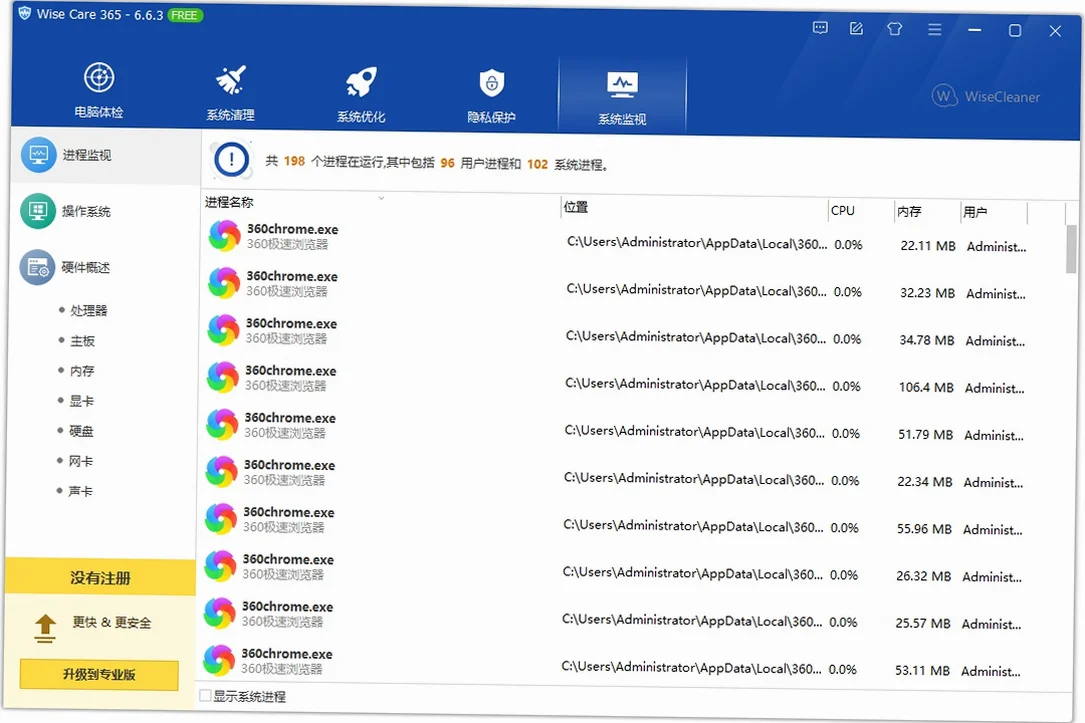
Task: Click the 53.11 MB memory value
Action: click(922, 670)
